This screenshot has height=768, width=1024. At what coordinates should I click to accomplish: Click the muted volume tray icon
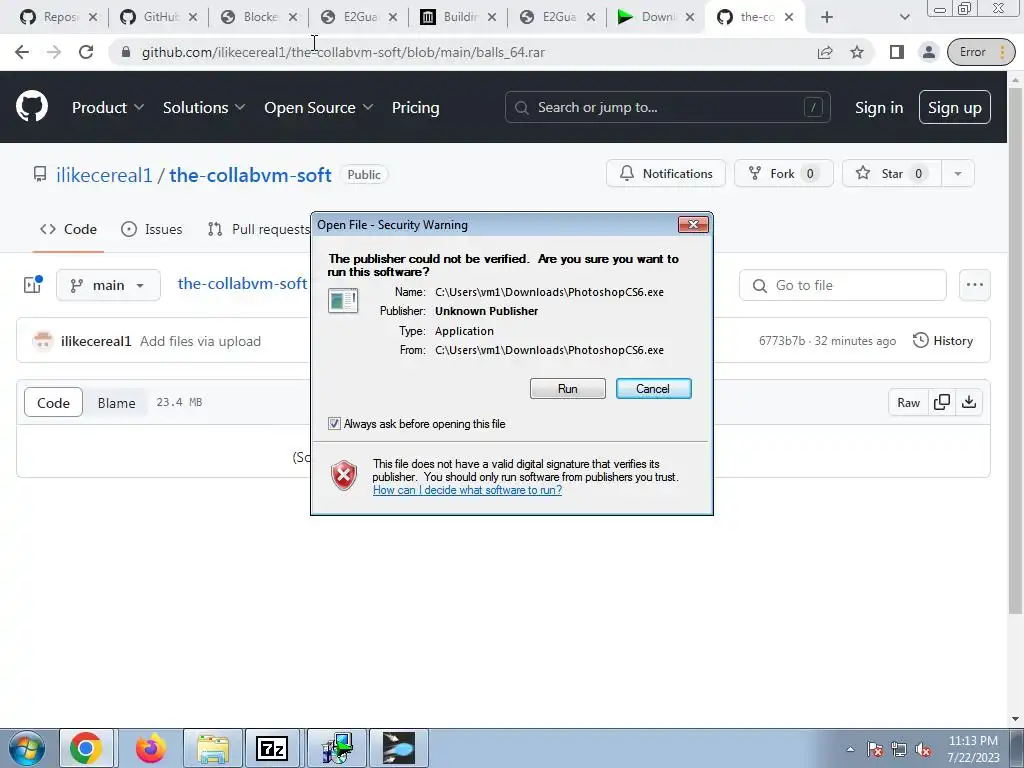point(923,750)
